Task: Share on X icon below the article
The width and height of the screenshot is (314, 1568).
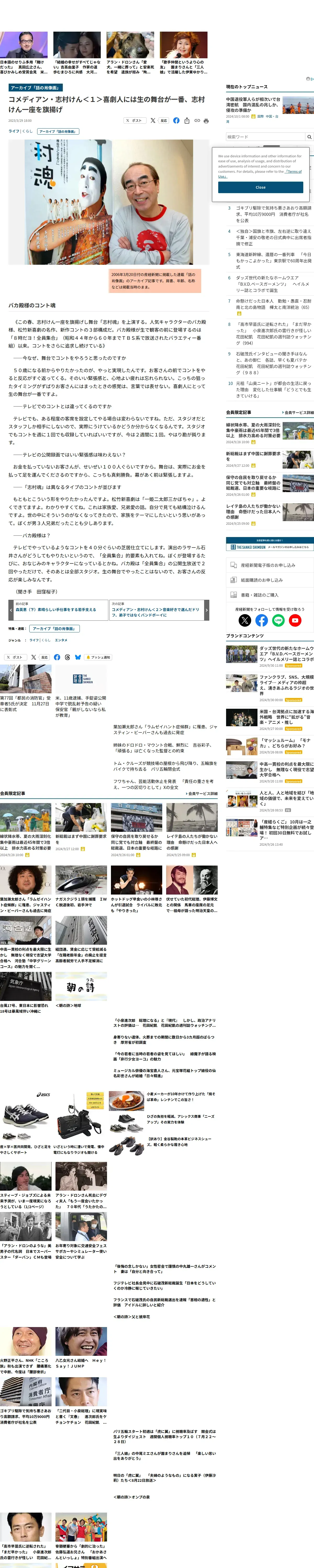Action: 33,658
